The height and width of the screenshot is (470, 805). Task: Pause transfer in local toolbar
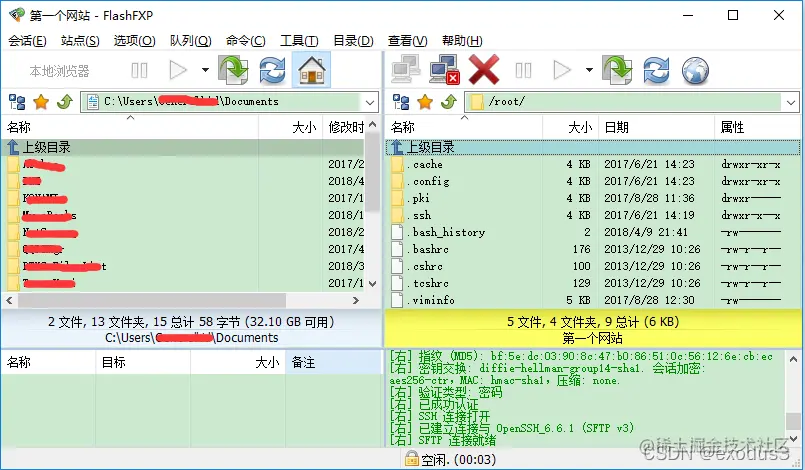(139, 70)
